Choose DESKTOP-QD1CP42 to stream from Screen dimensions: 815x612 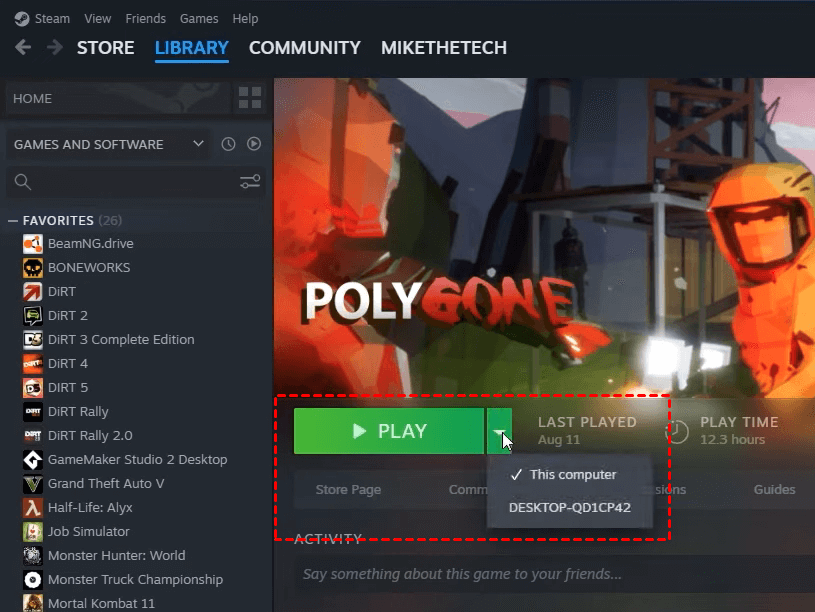click(x=570, y=507)
